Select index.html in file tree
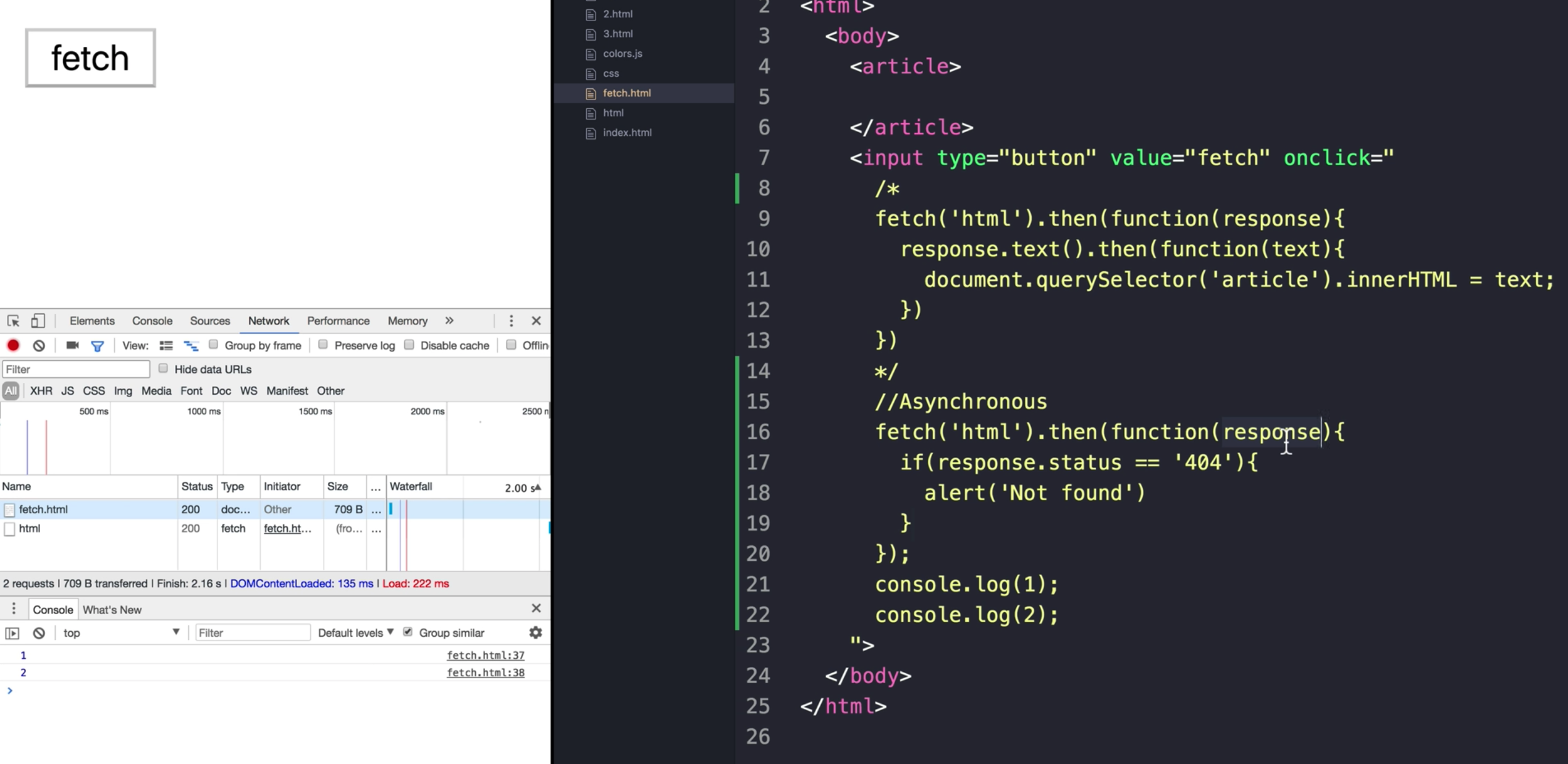This screenshot has width=1568, height=764. (626, 133)
